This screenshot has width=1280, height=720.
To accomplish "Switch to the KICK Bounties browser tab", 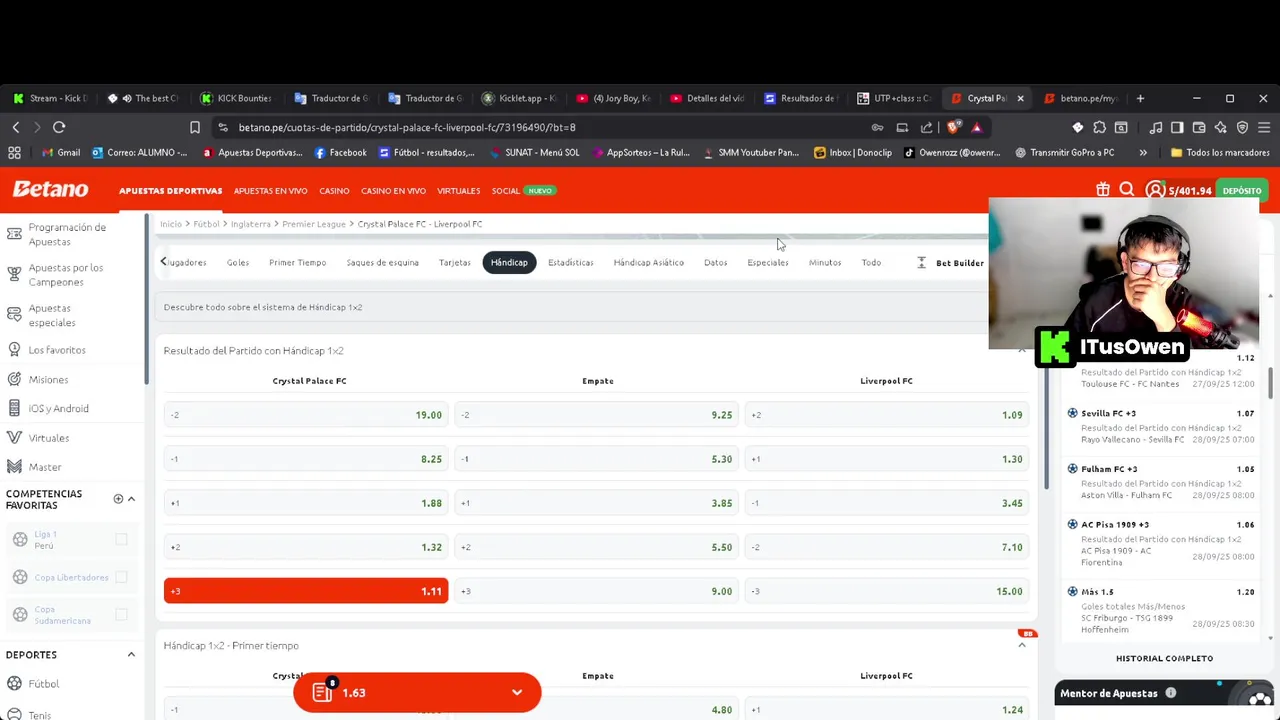I will [237, 98].
